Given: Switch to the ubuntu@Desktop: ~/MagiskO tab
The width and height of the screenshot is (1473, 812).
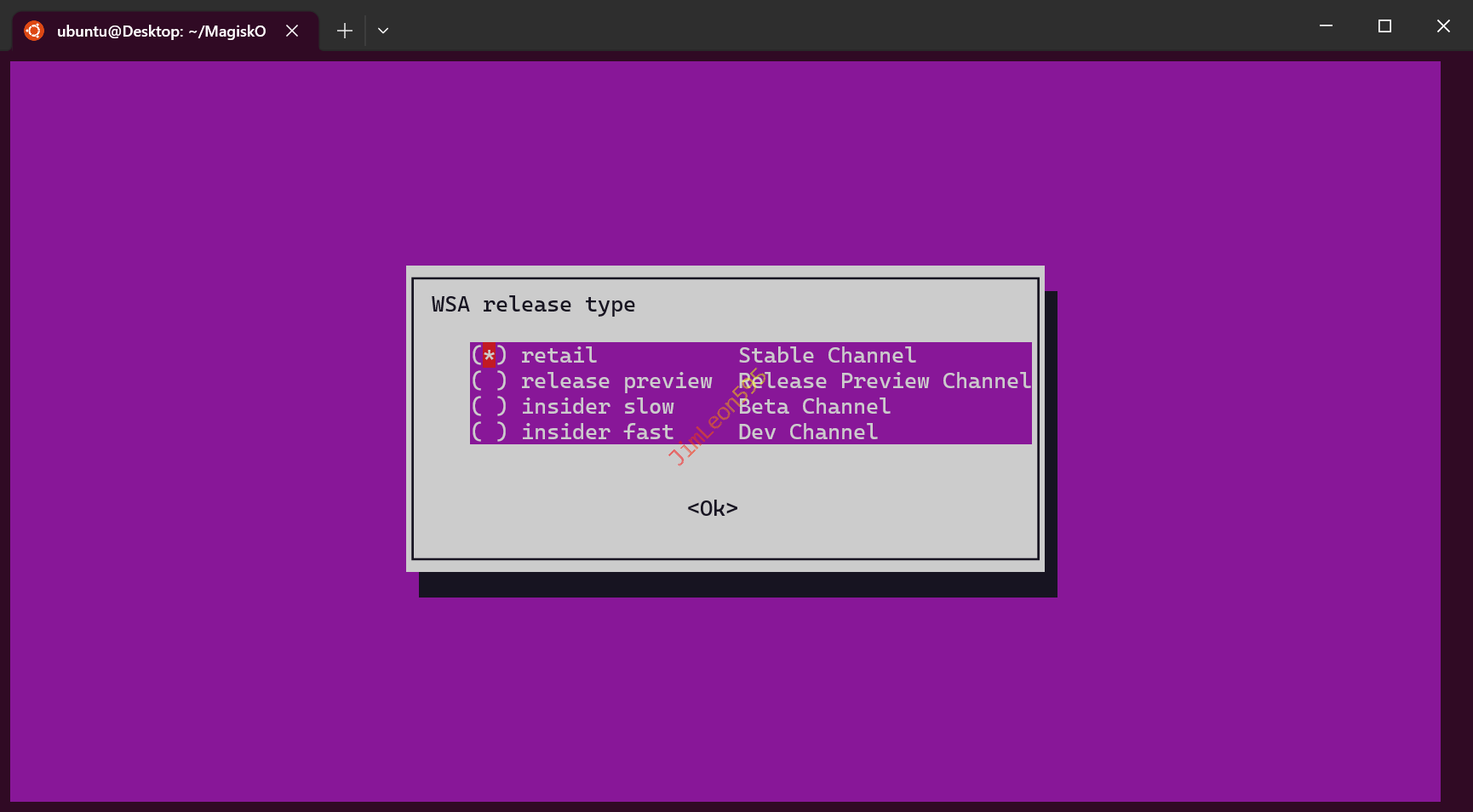Looking at the screenshot, I should pyautogui.click(x=161, y=31).
